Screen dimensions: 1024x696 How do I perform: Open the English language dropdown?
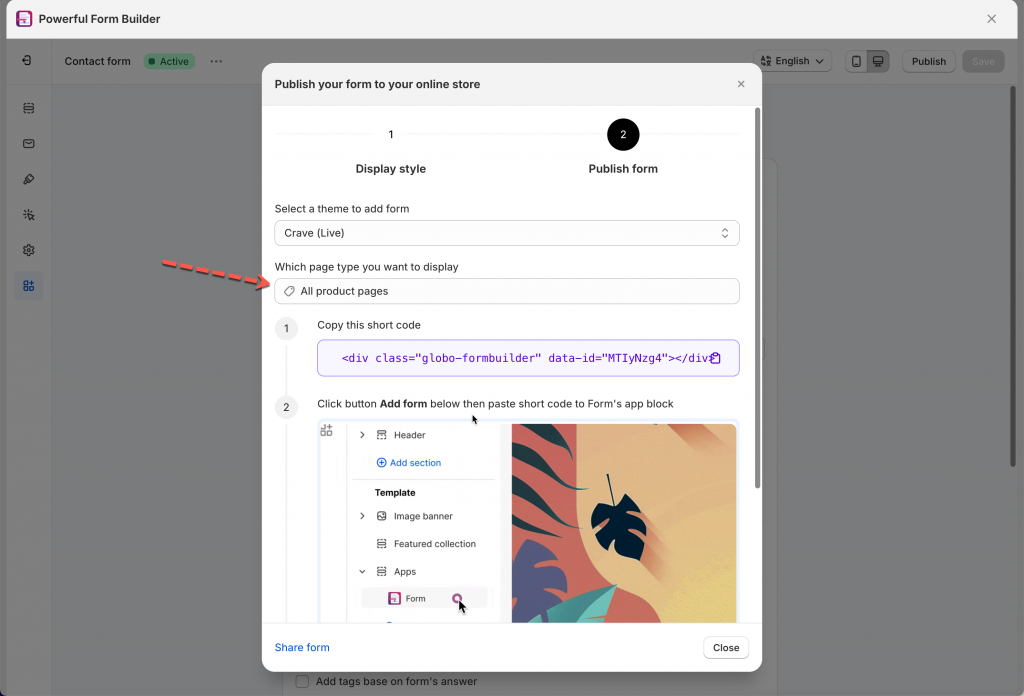pos(792,61)
